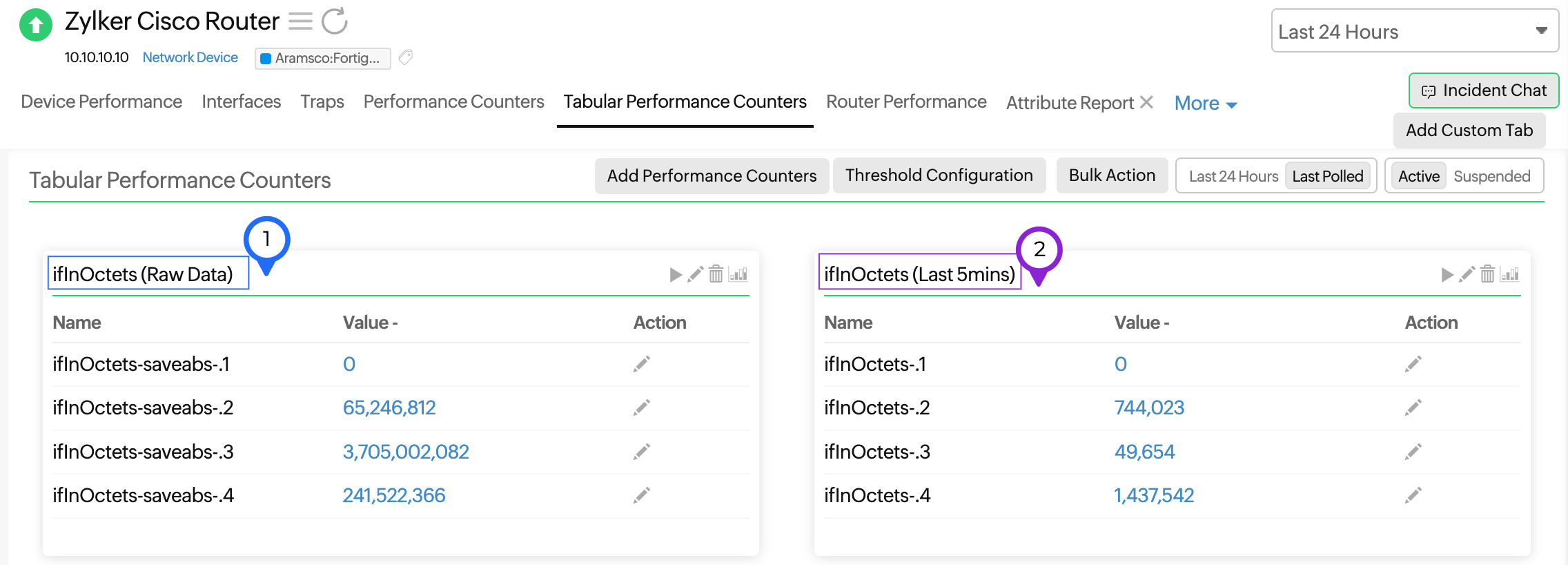Show Suspended counters
The width and height of the screenshot is (1568, 565).
[1491, 176]
